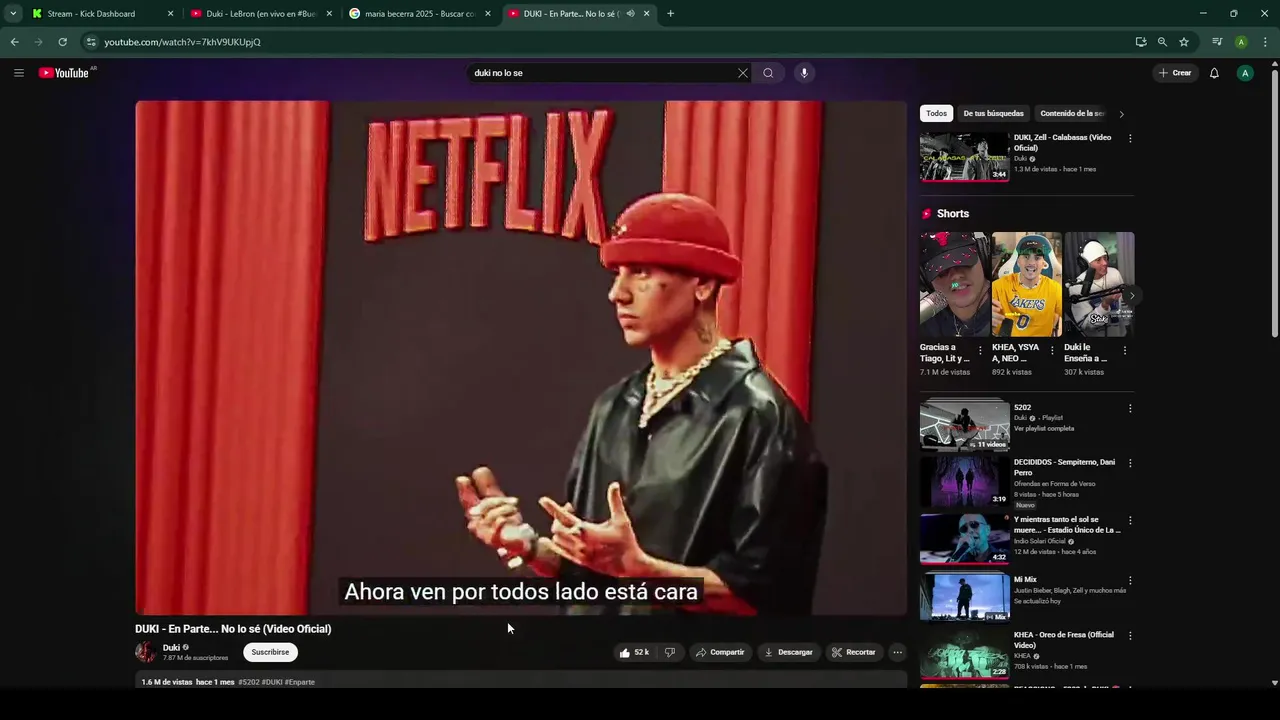Open the notifications bell
1280x720 pixels.
1214,73
